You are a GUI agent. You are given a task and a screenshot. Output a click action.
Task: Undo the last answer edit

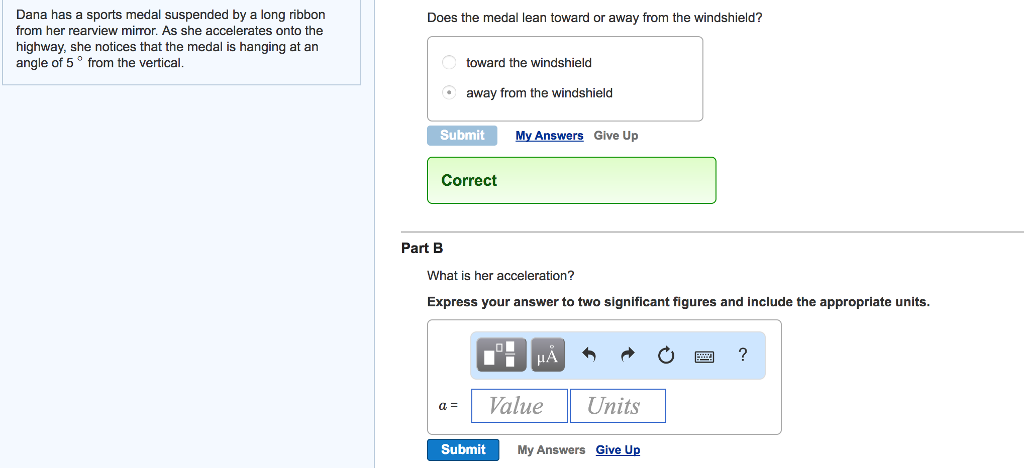pos(589,355)
